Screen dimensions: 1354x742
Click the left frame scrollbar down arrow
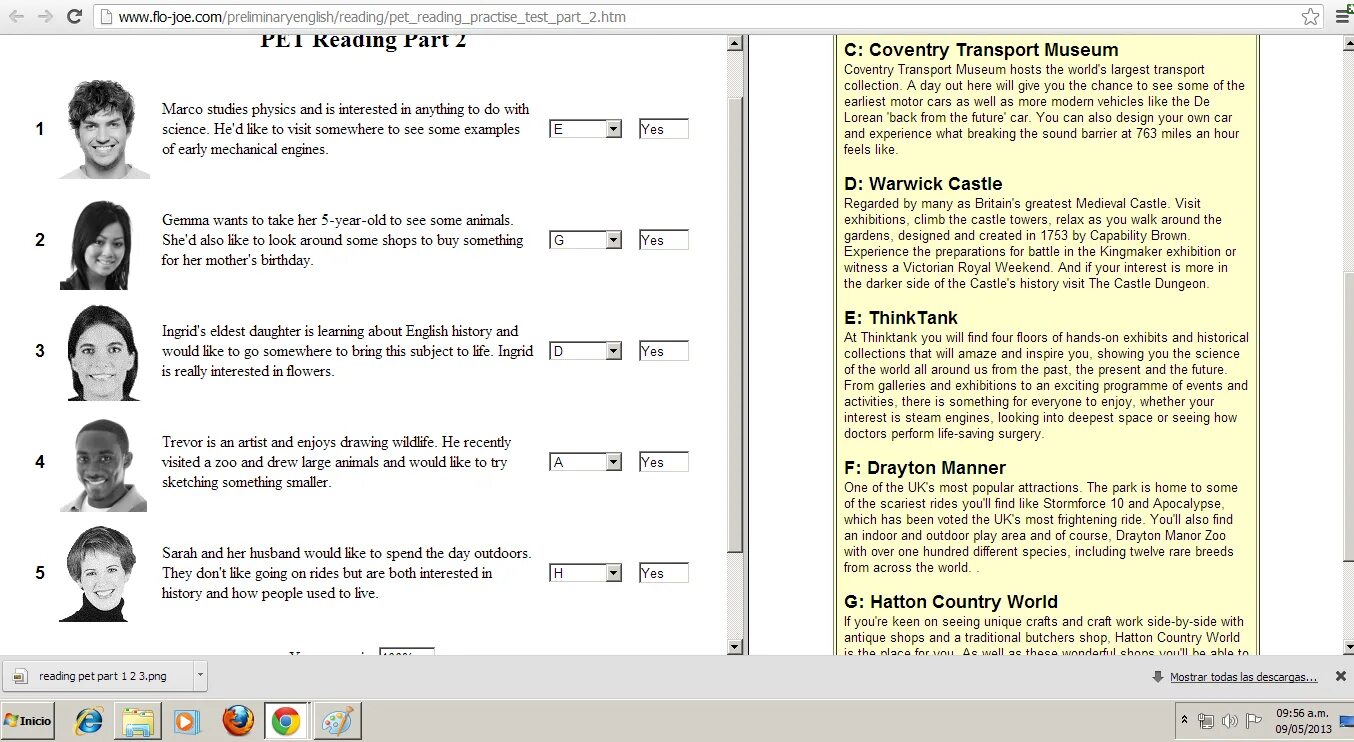[x=735, y=647]
